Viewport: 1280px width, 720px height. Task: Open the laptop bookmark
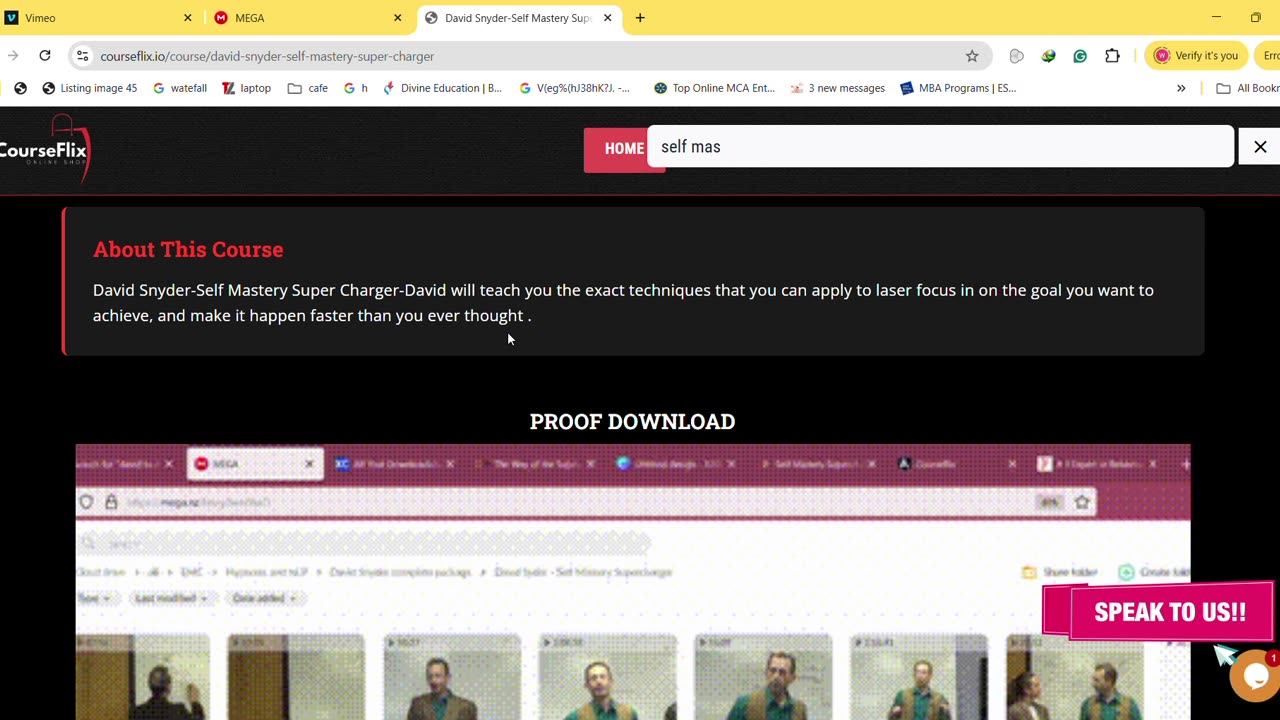(246, 88)
